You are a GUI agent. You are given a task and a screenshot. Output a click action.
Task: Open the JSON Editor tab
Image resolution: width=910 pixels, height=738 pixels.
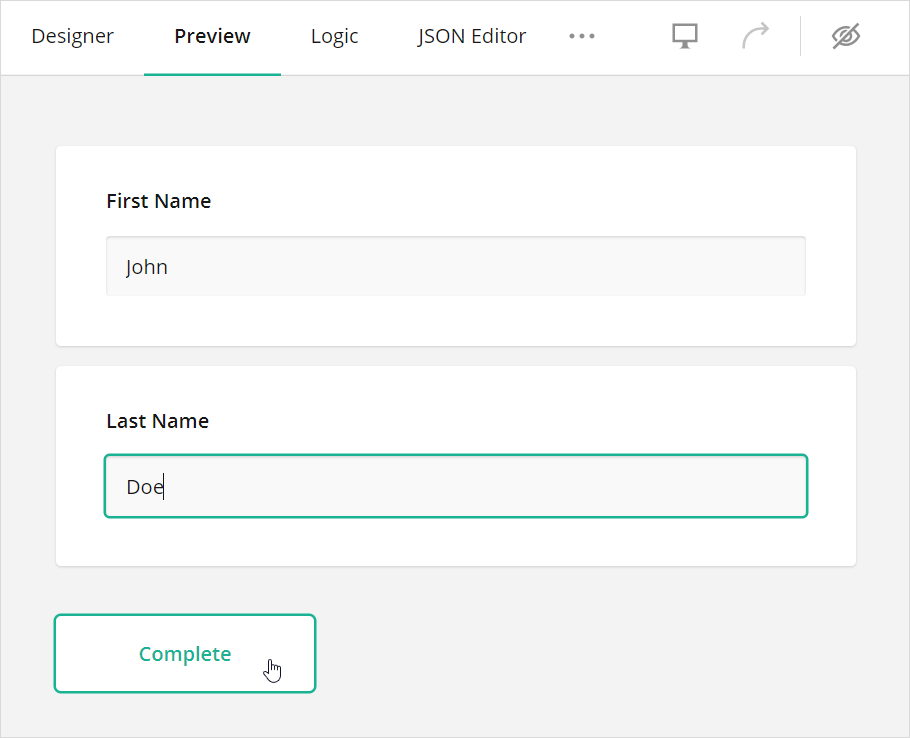[471, 36]
